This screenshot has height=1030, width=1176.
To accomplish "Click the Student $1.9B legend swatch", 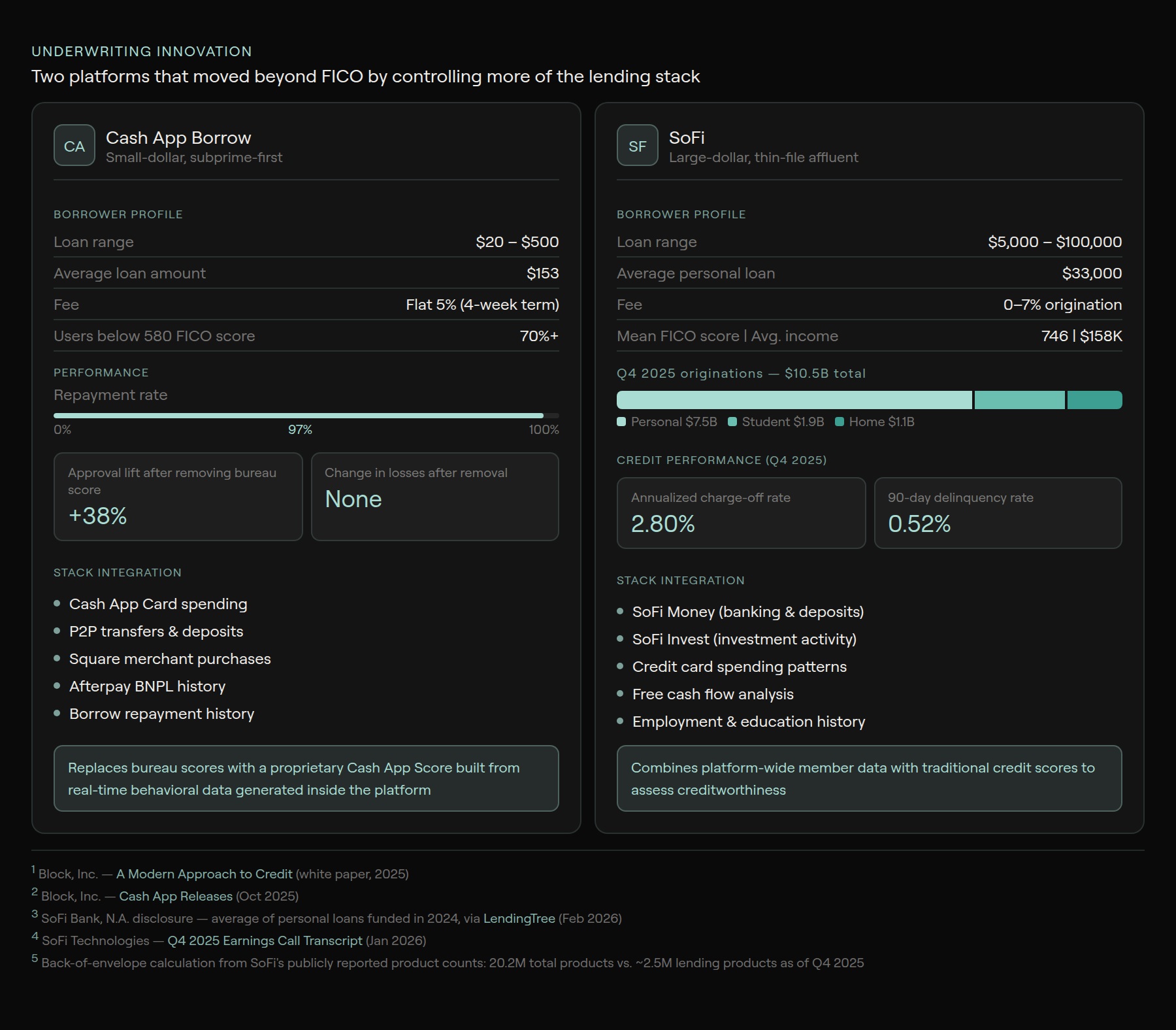I will click(x=732, y=422).
